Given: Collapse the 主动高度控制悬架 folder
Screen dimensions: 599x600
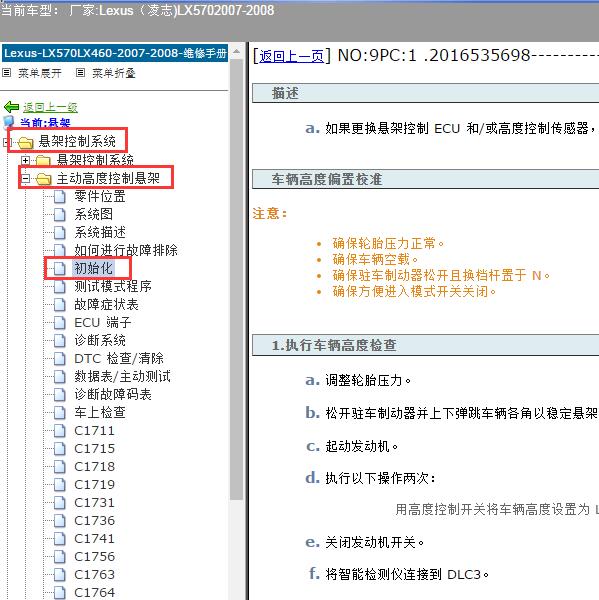Looking at the screenshot, I should coord(25,178).
